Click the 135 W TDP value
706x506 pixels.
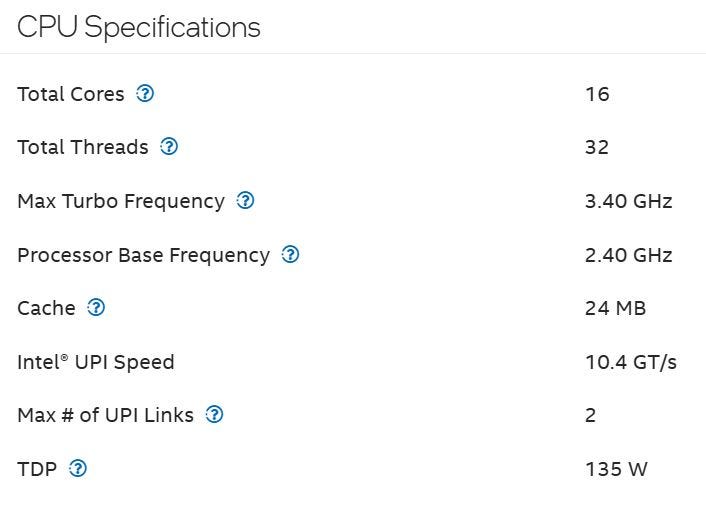pyautogui.click(x=616, y=468)
